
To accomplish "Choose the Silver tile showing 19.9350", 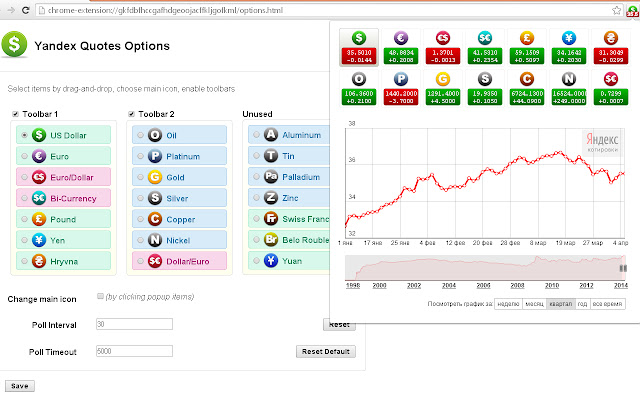I will click(x=485, y=88).
